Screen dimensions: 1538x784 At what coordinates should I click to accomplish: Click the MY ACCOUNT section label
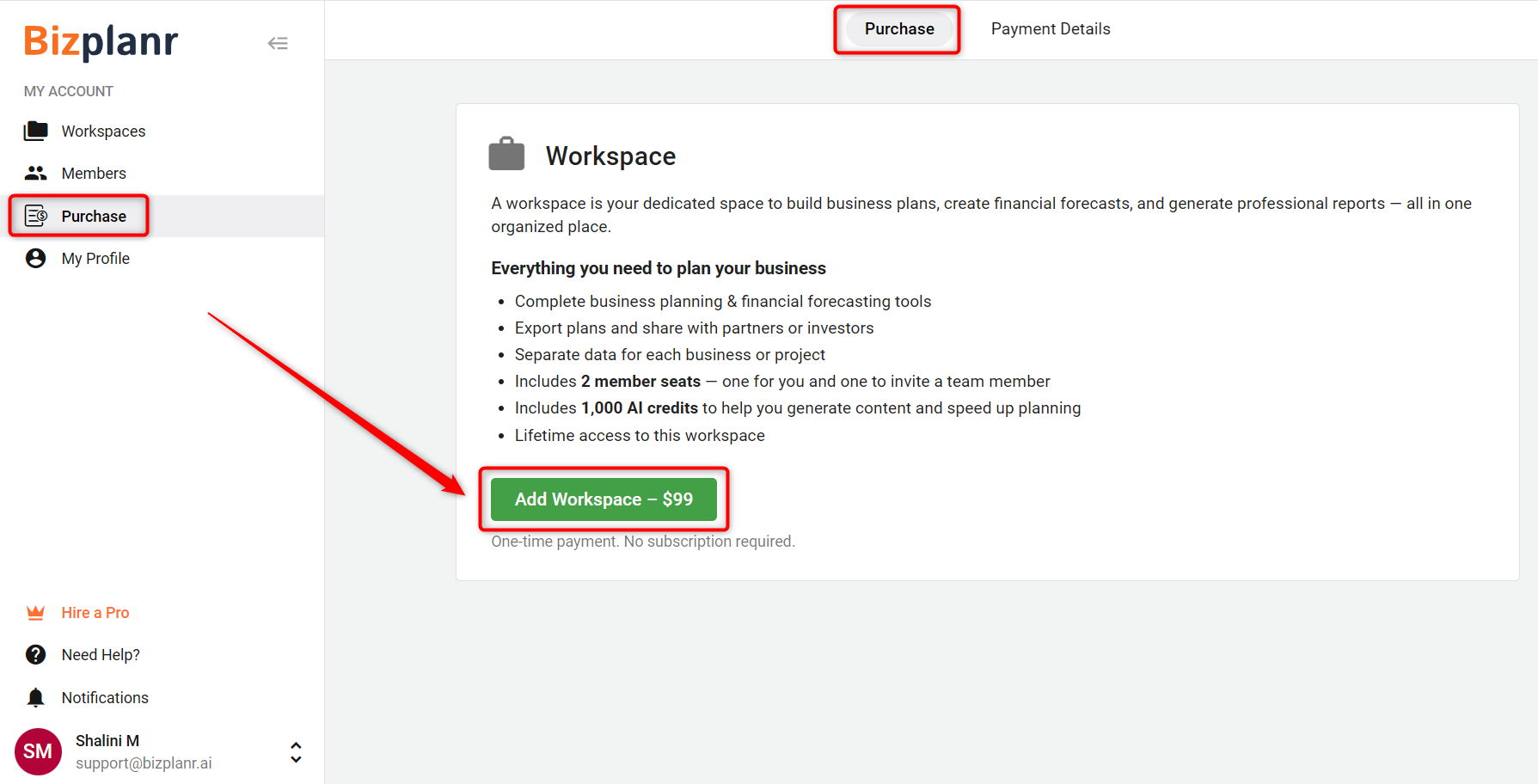(x=69, y=91)
